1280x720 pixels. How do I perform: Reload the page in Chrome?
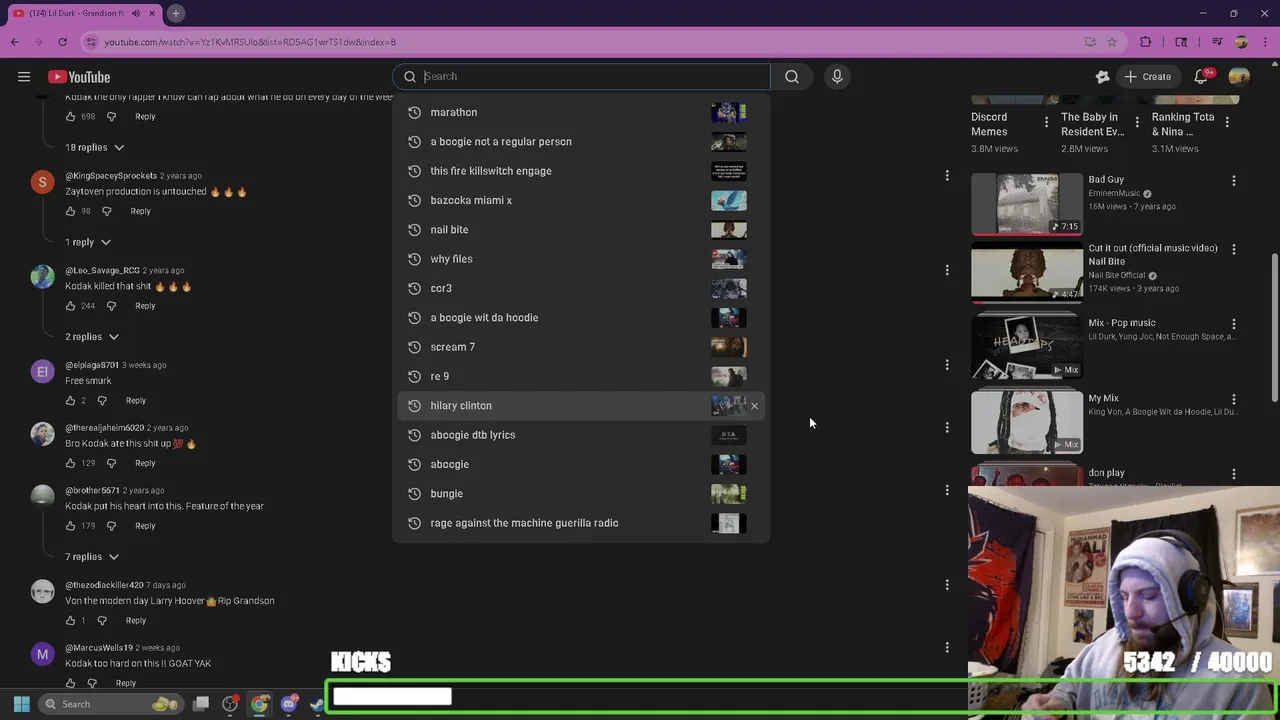coord(62,42)
